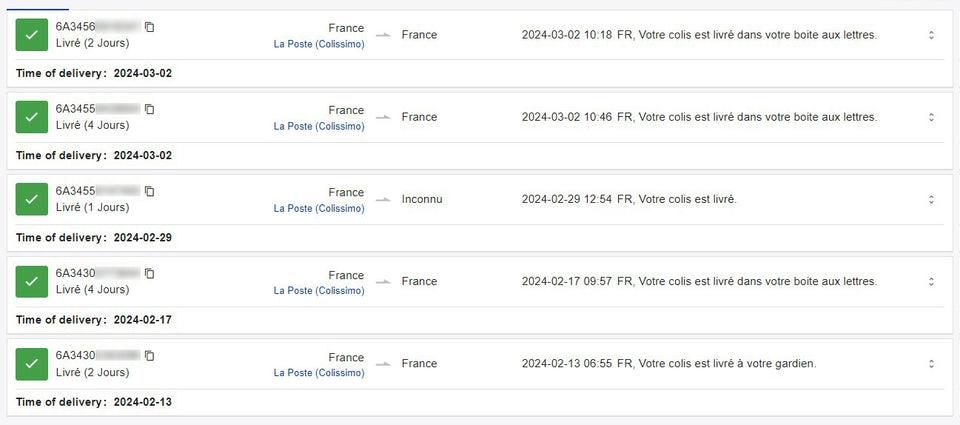Expand the 2024-02-17 09:57 tracking entry
Viewport: 960px width, 425px height.
(x=931, y=281)
